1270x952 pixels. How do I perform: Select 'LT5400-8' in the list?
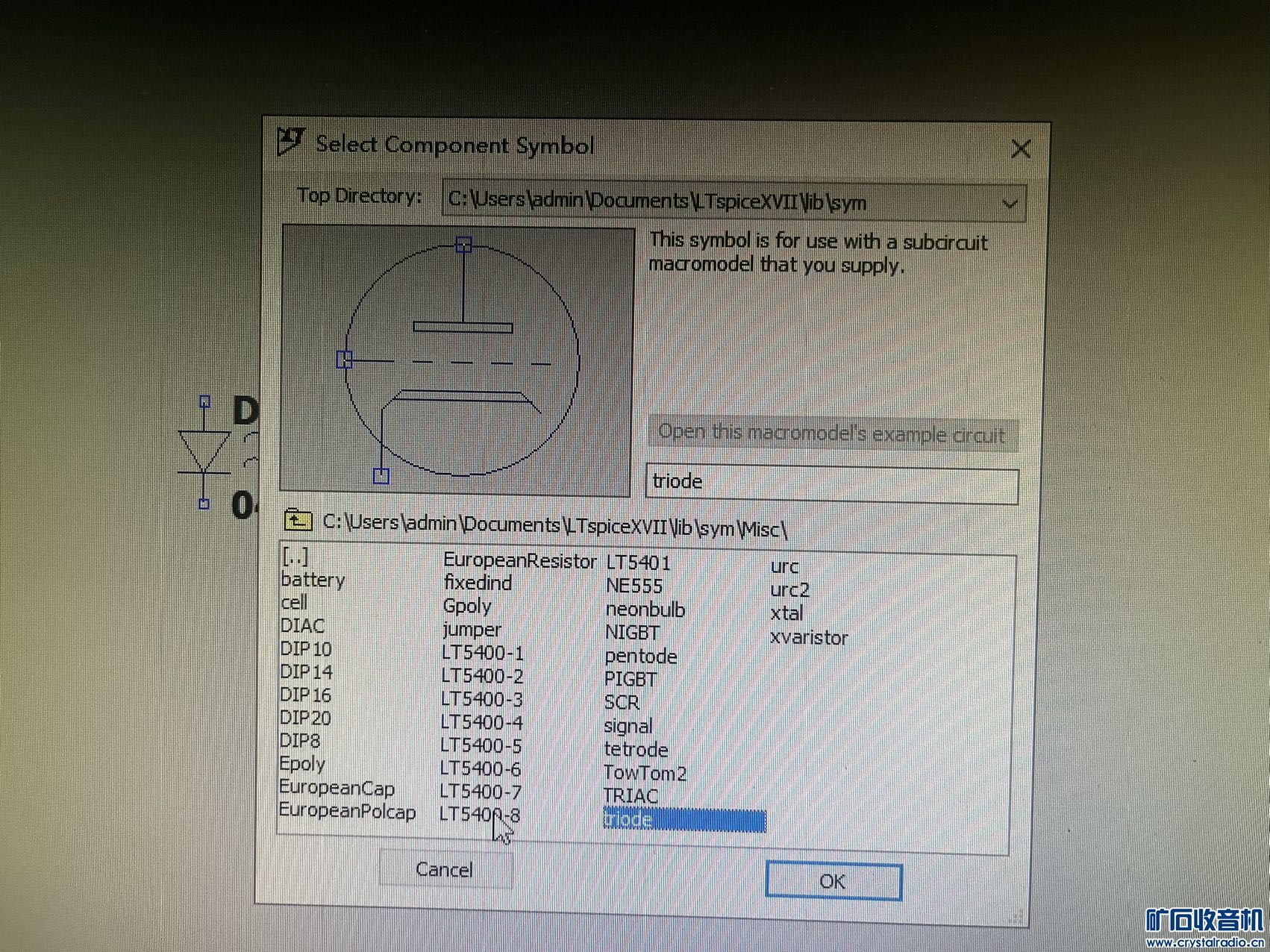click(480, 814)
